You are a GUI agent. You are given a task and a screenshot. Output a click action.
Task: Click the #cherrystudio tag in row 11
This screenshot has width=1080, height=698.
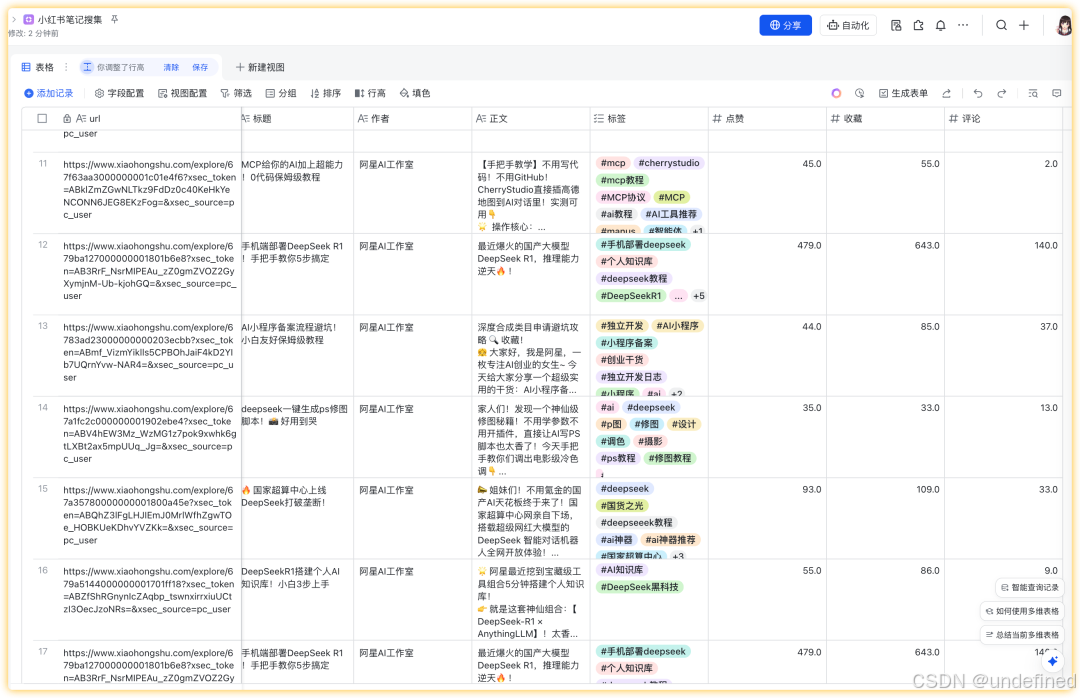(x=668, y=163)
